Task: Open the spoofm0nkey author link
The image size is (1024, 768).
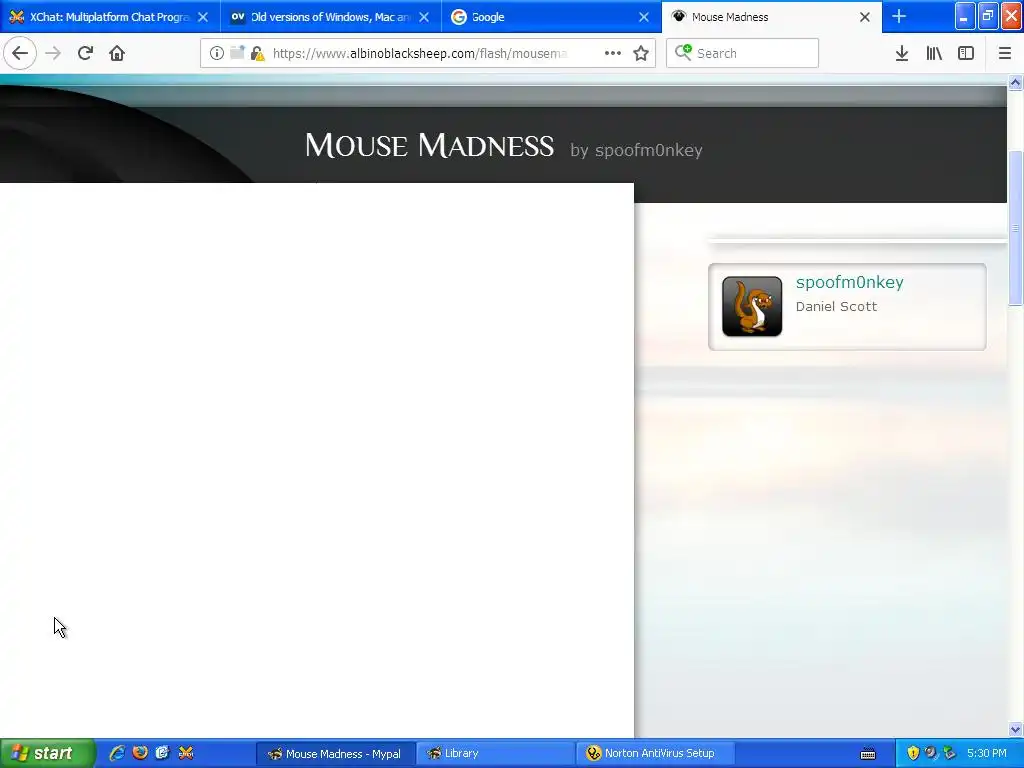Action: pos(850,282)
